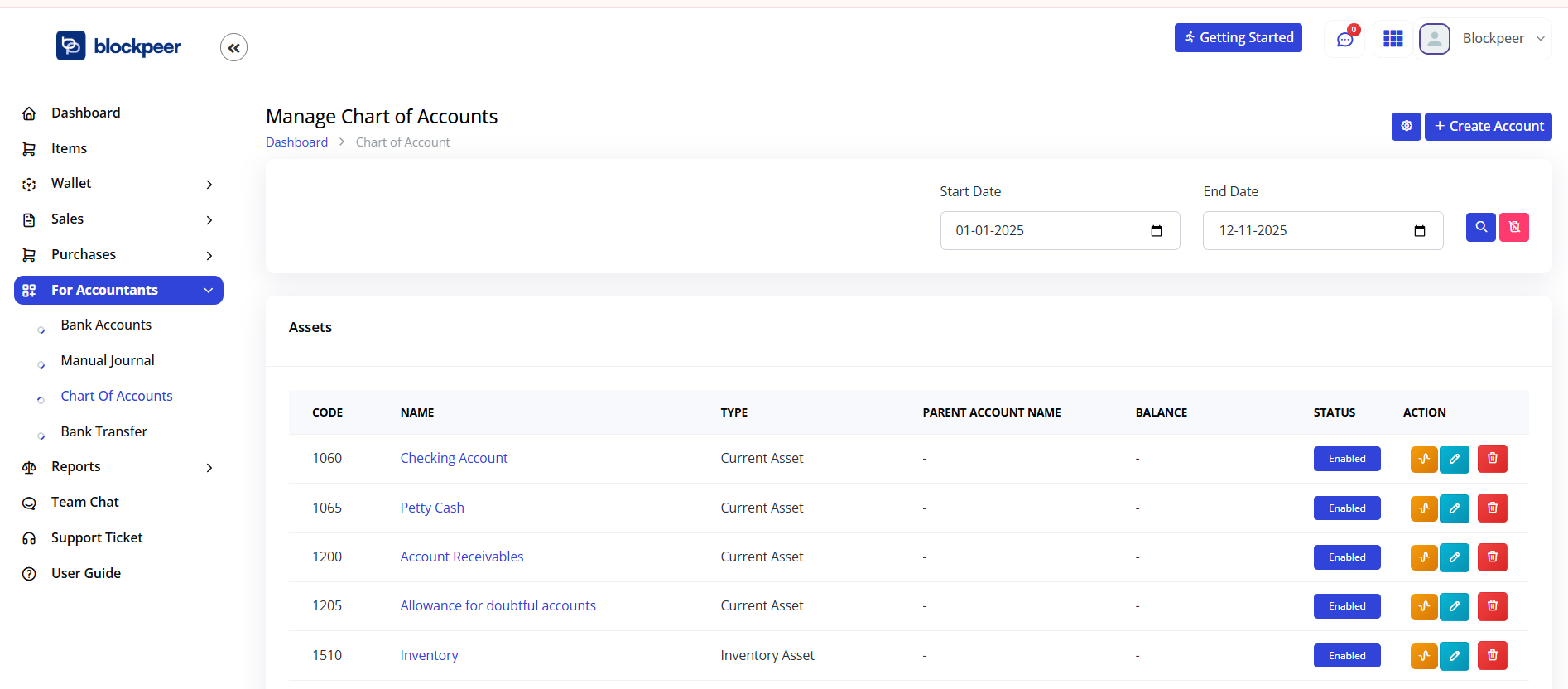Open Bank Transfer from sidebar
Image resolution: width=1568 pixels, height=689 pixels.
[x=103, y=432]
